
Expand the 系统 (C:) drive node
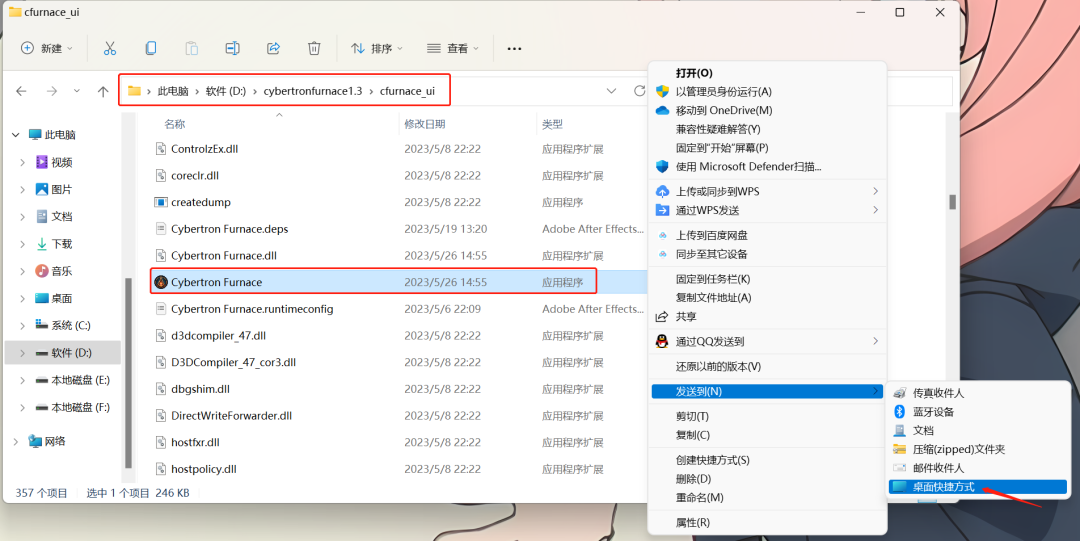click(x=23, y=325)
